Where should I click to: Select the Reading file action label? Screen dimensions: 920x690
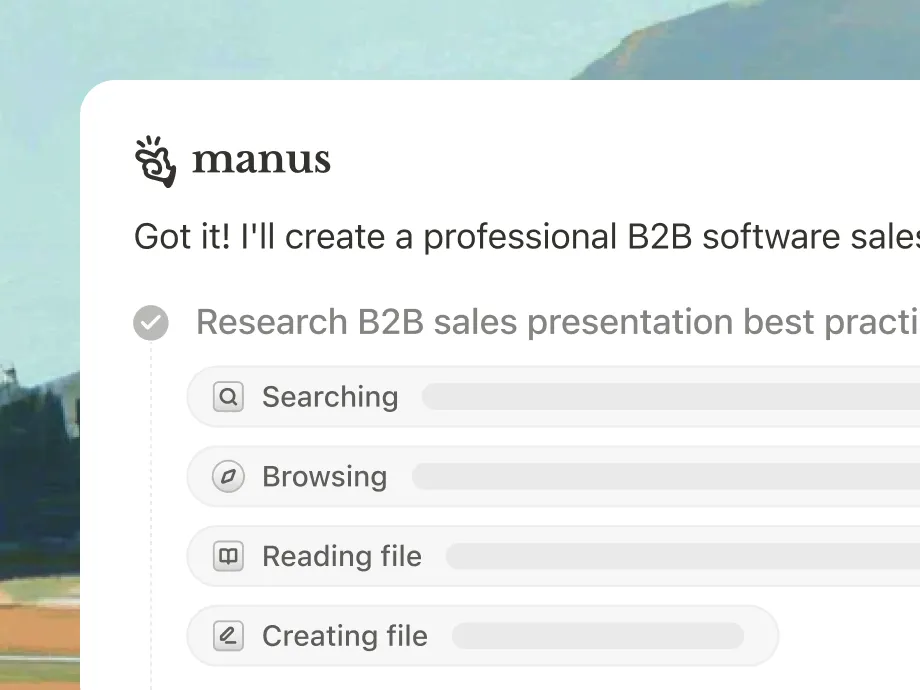[x=342, y=556]
